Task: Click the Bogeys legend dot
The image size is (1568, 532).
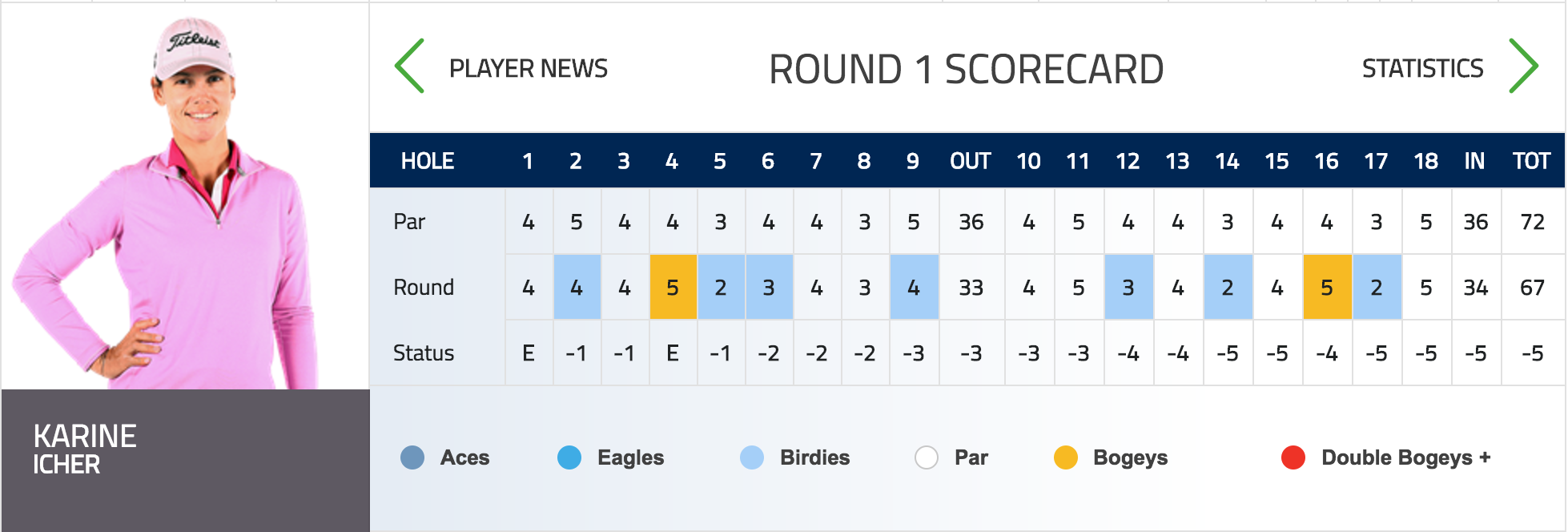Action: 1066,457
